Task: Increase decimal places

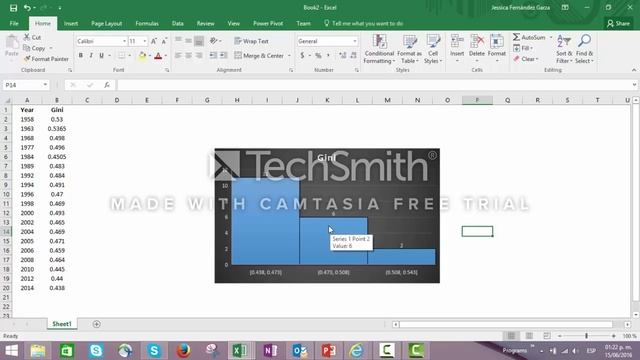Action: 342,56
